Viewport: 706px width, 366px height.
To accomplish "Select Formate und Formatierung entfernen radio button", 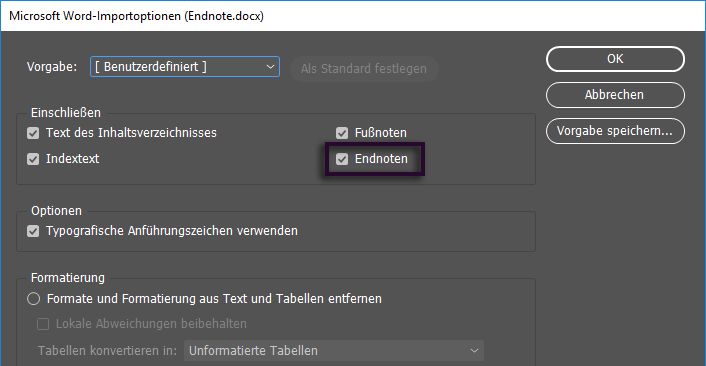I will click(34, 299).
